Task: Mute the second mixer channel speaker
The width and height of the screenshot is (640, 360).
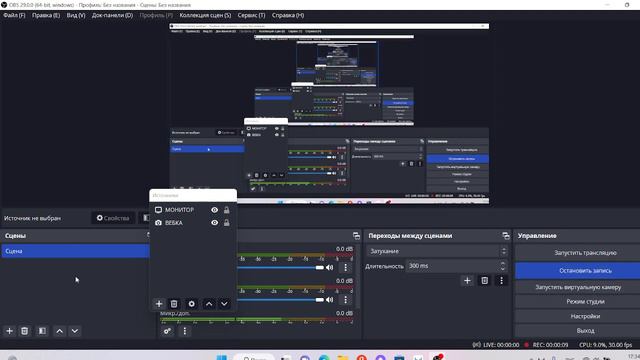Action: [329, 300]
